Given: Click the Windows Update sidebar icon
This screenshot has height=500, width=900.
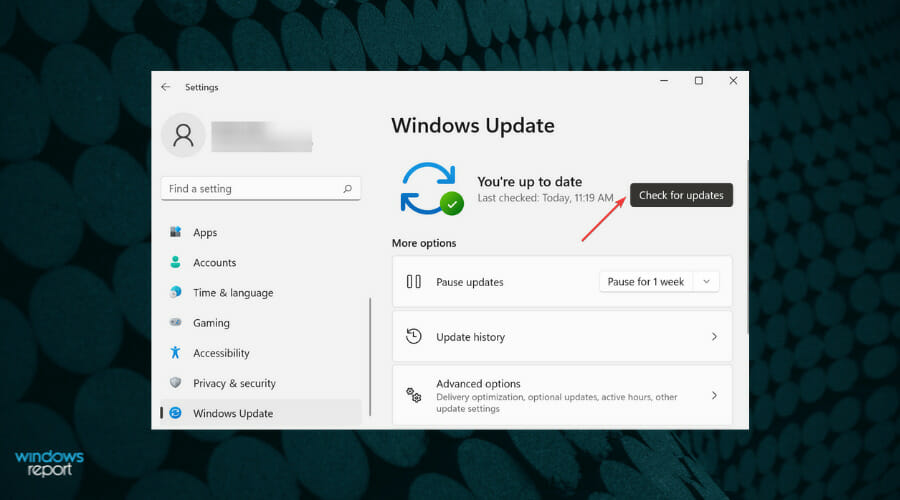Looking at the screenshot, I should (176, 413).
